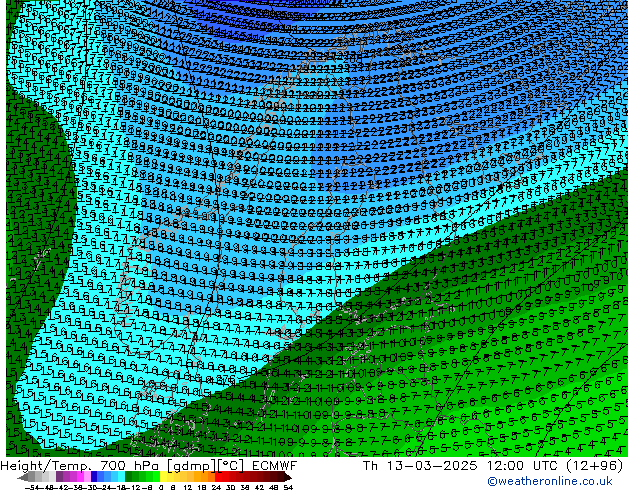Click the gray section of the temperature legend

pos(38,477)
